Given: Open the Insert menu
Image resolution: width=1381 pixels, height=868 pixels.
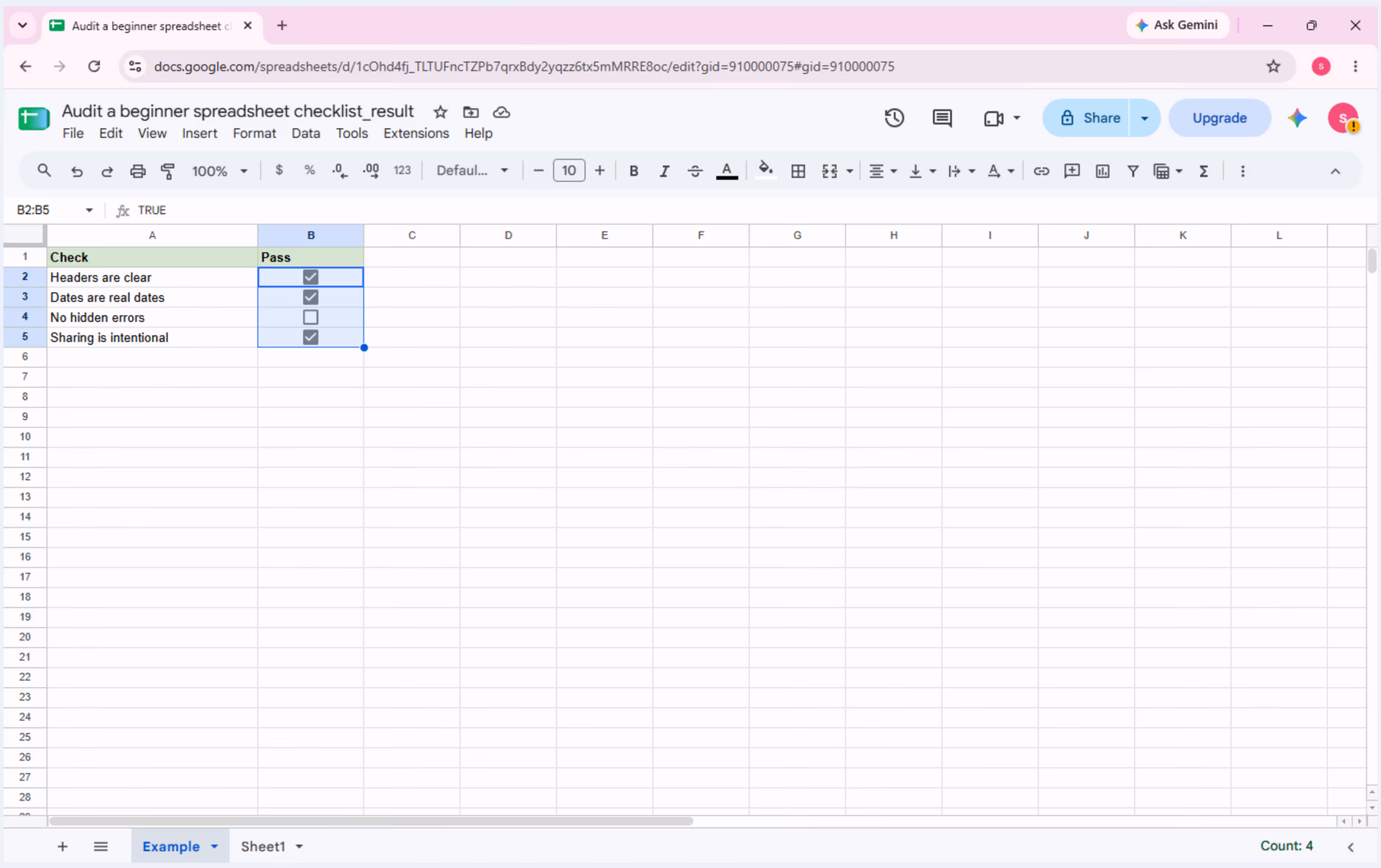Looking at the screenshot, I should point(199,133).
